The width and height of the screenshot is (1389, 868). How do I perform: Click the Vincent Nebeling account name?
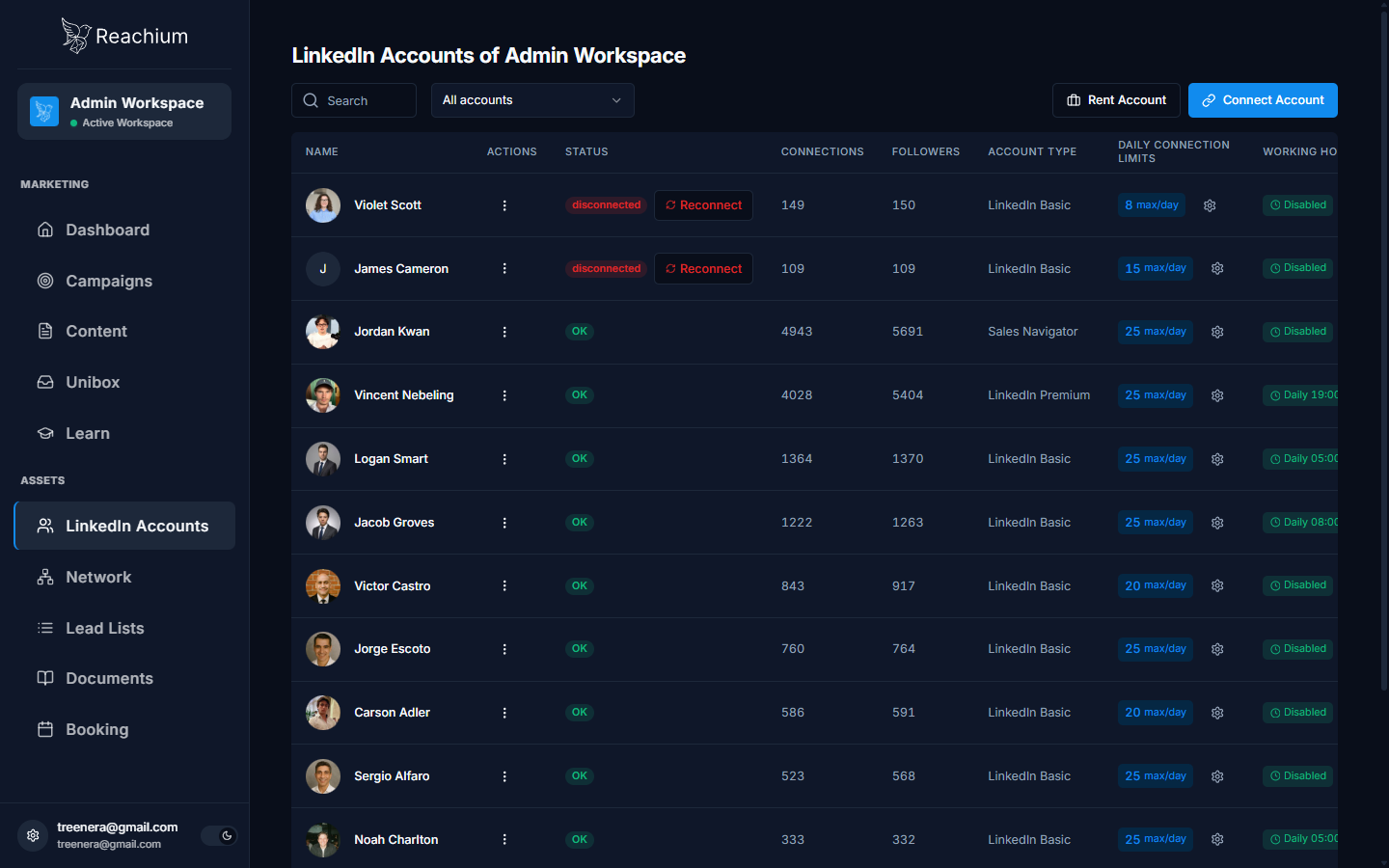pos(403,395)
